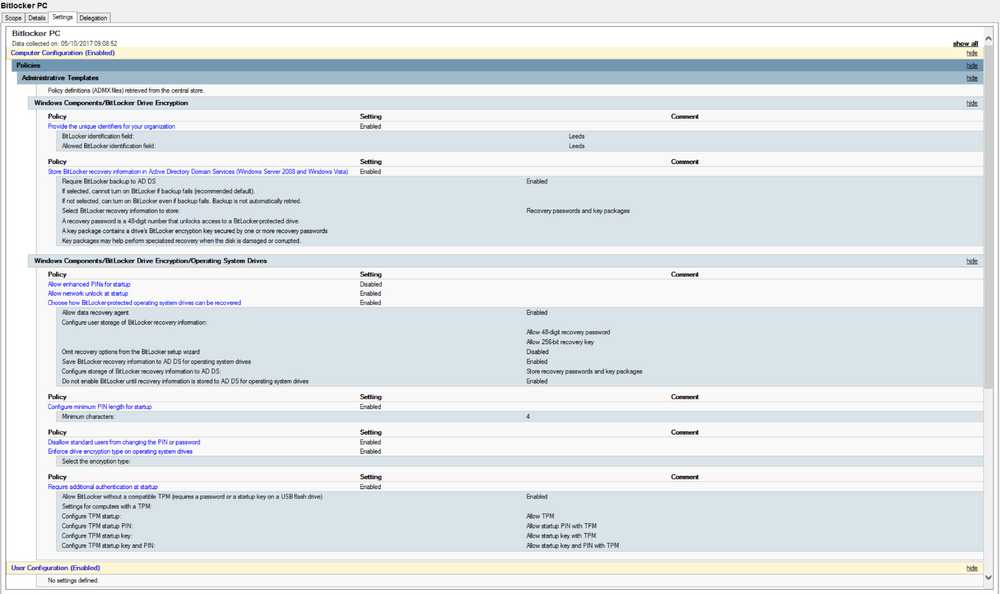Viewport: 1000px width, 594px height.
Task: Select 'Windows Components/BitLocker Drive Encryption/Operating System Drives' heading
Action: tap(151, 261)
